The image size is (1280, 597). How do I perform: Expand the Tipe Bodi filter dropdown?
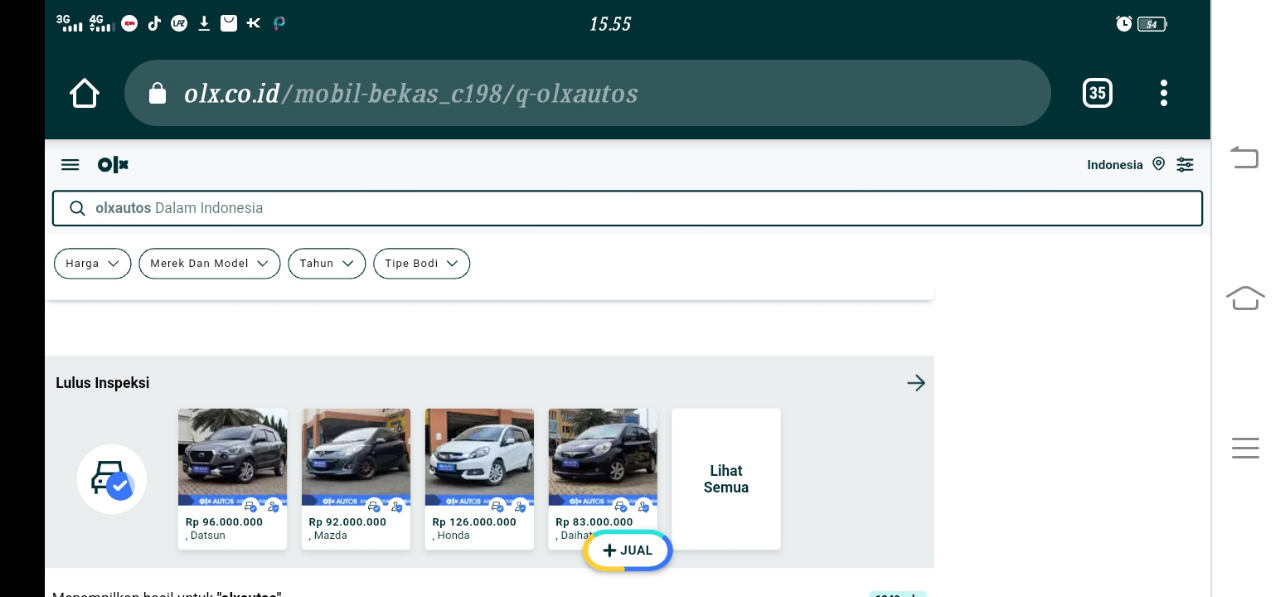click(x=421, y=263)
